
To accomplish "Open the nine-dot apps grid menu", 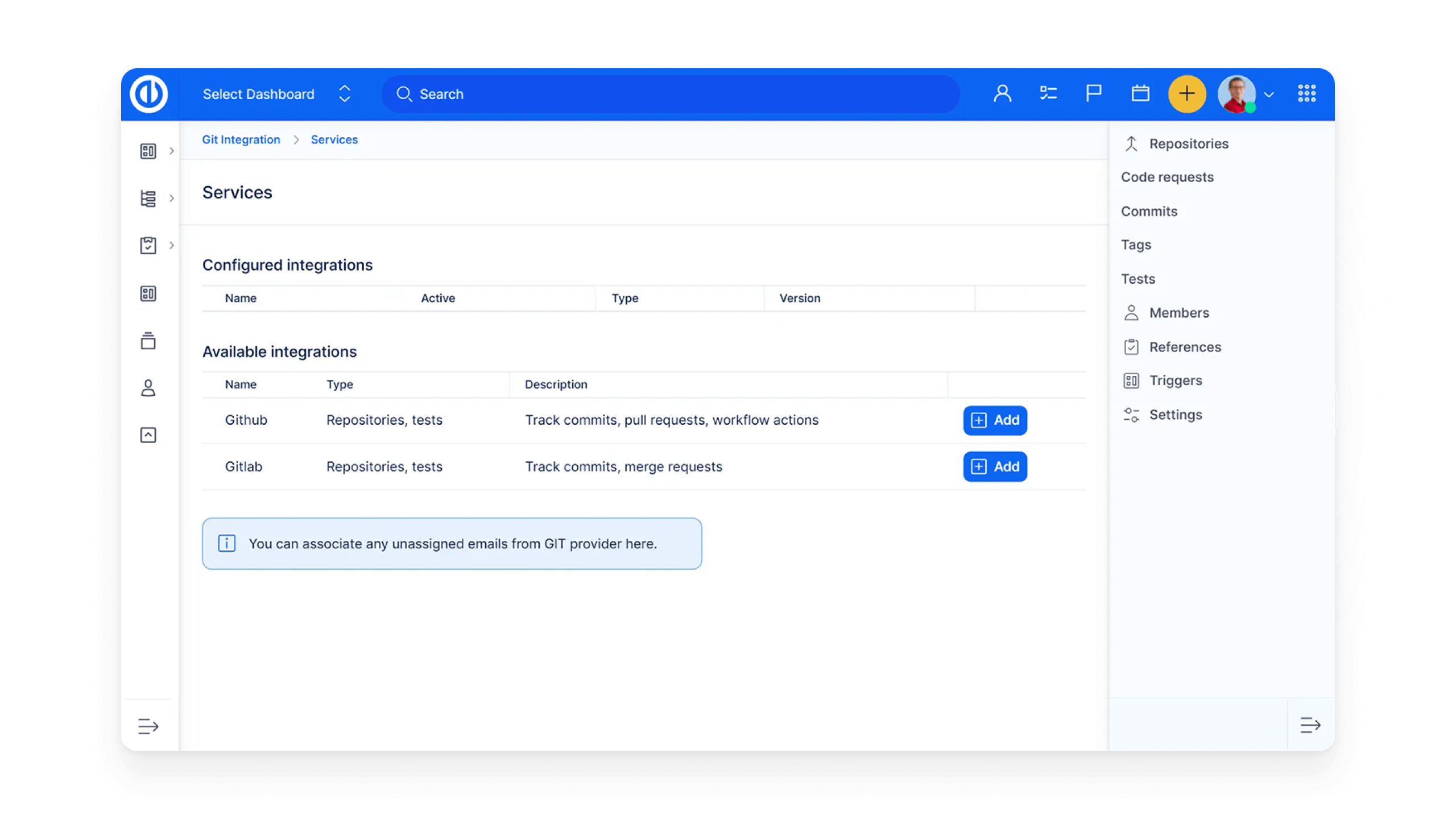I will [x=1306, y=94].
